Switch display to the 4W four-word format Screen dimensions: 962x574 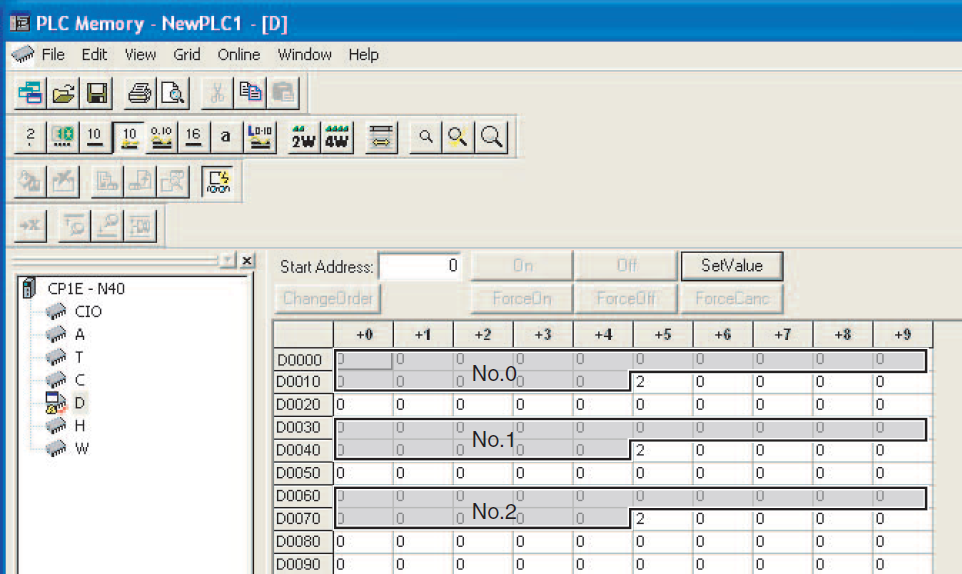pyautogui.click(x=337, y=137)
